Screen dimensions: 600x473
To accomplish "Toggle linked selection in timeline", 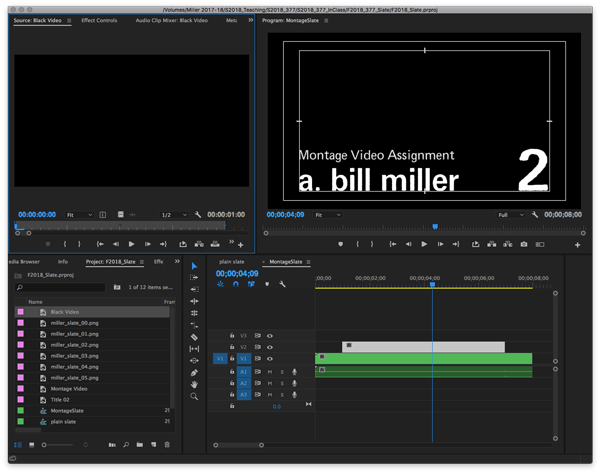I will coord(251,284).
